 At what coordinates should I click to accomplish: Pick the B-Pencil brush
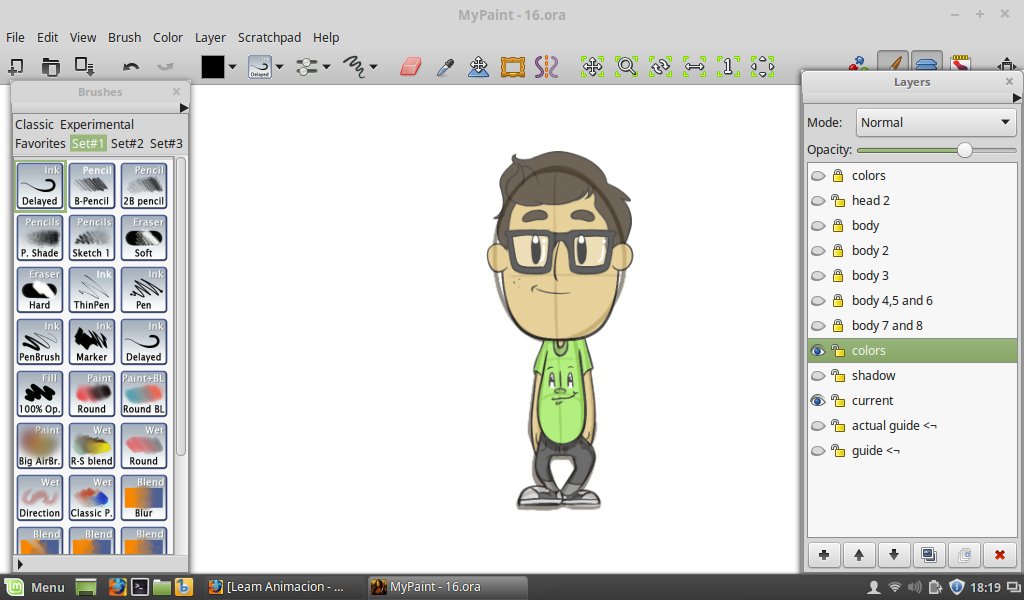91,185
